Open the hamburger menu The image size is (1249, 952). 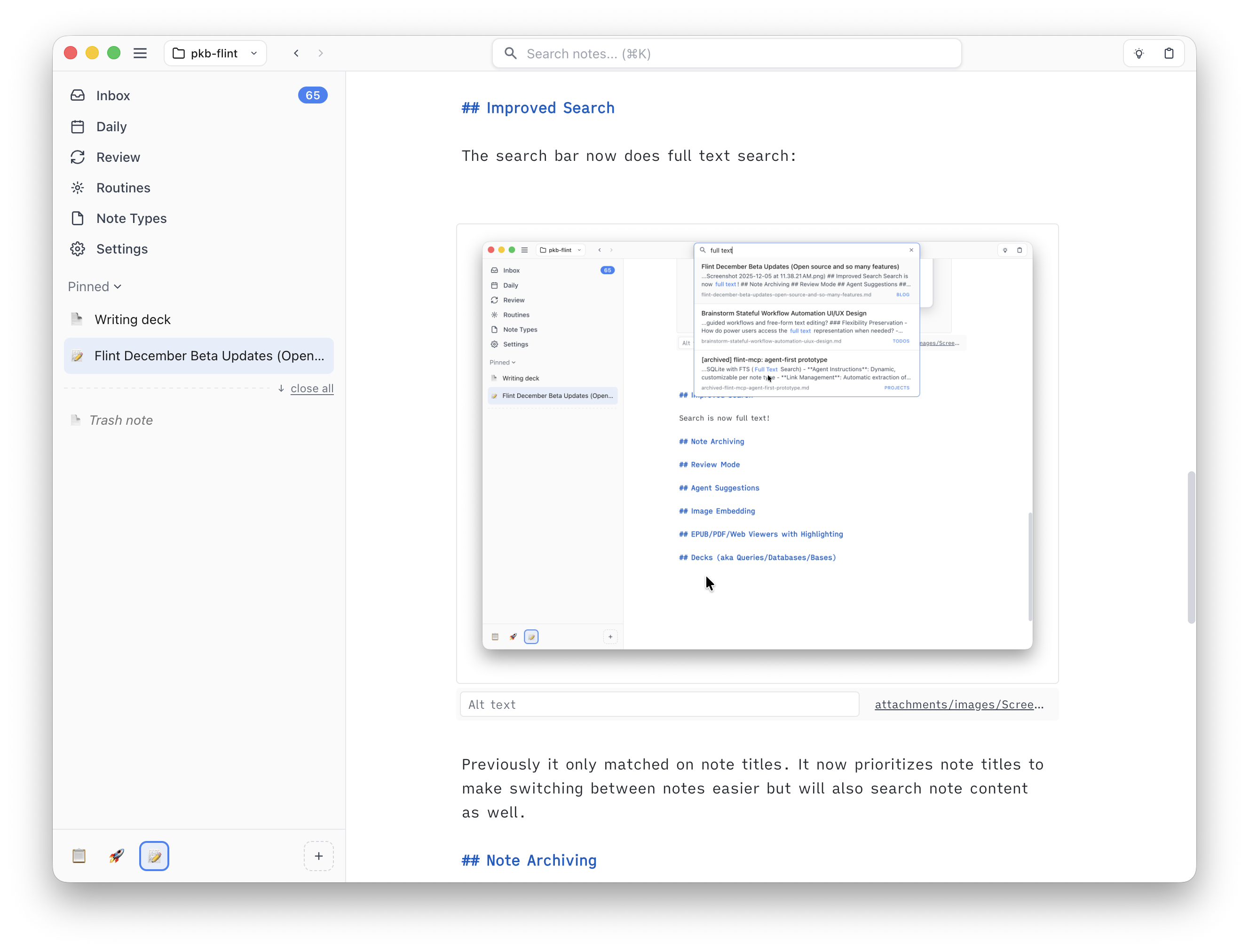point(140,53)
